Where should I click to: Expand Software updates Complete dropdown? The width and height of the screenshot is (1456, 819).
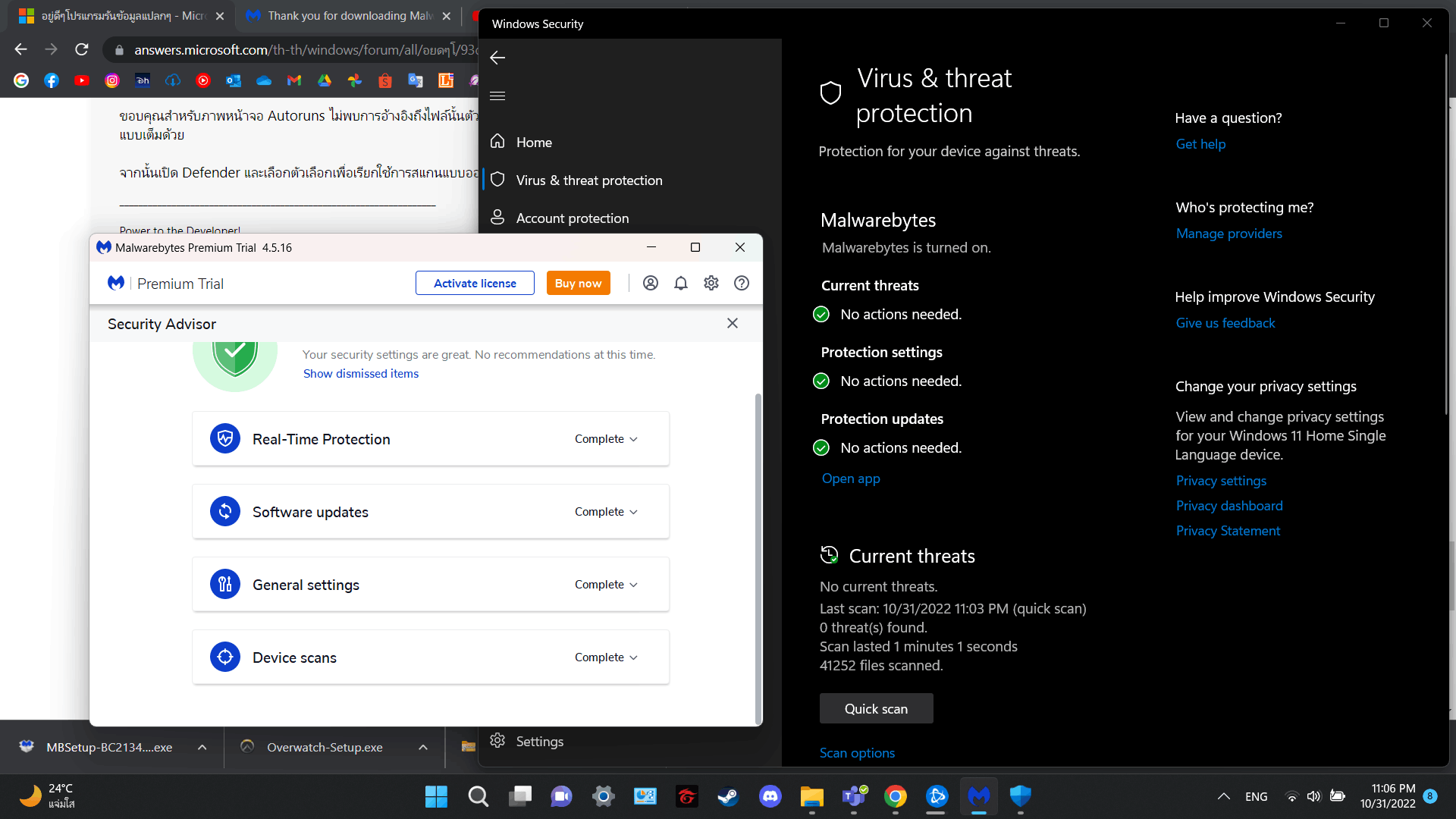(x=606, y=512)
